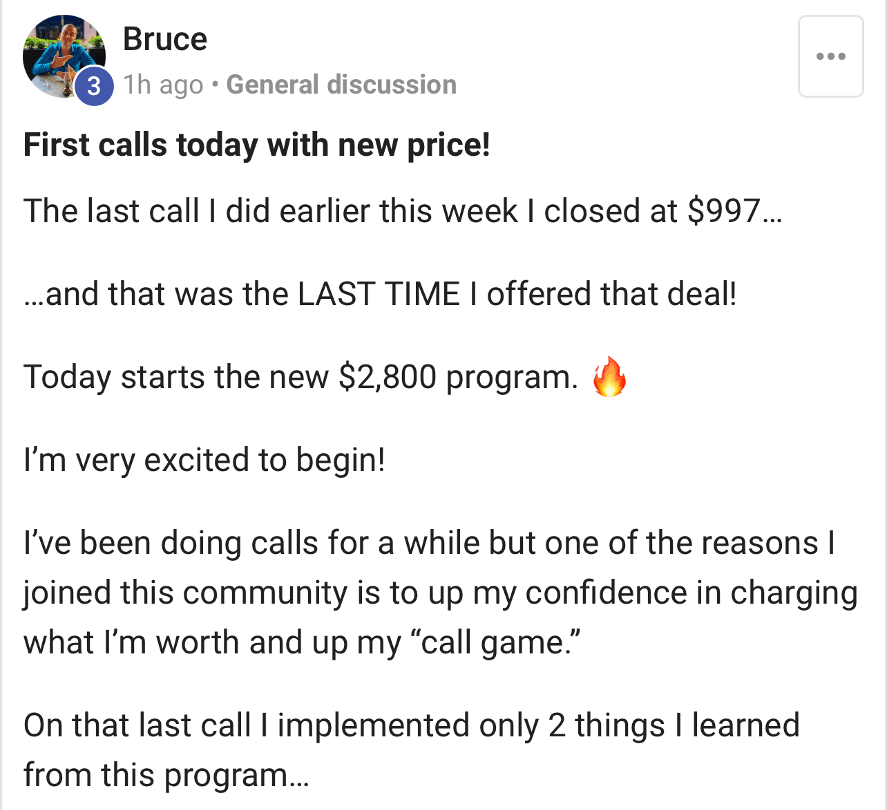Click the 1h ago timestamp

coord(163,85)
